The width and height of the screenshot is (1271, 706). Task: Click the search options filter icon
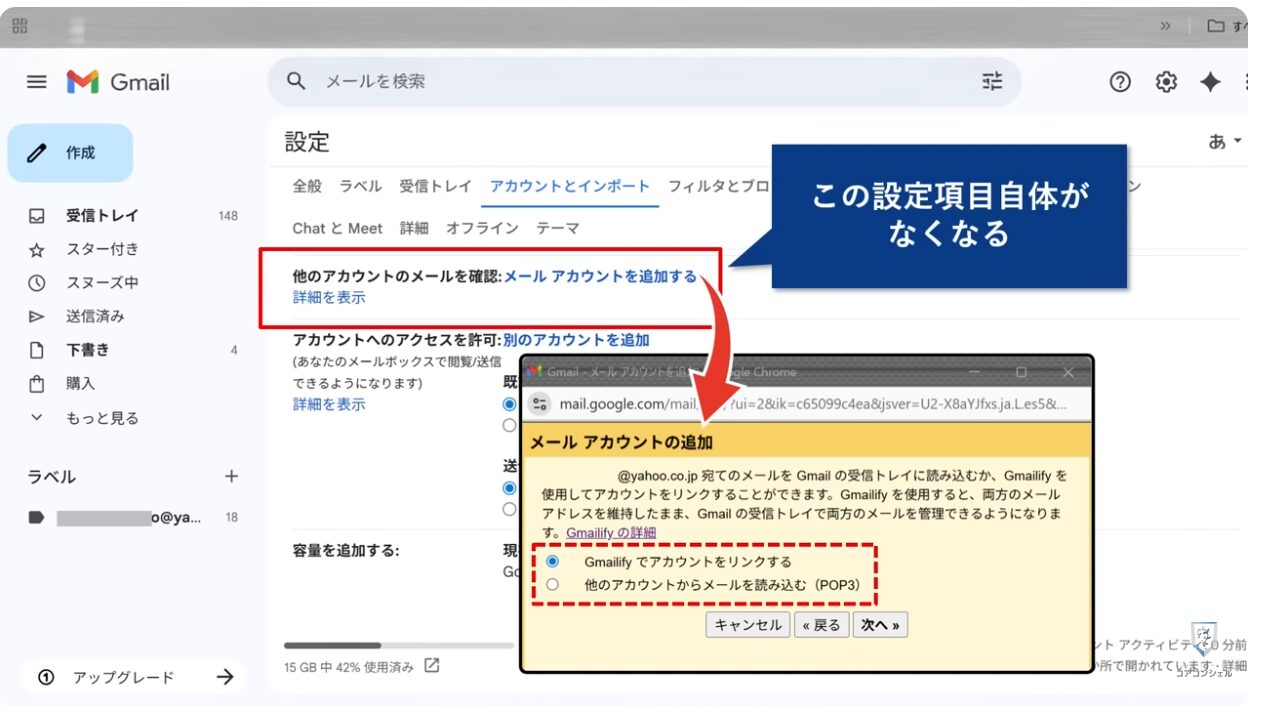[x=991, y=82]
